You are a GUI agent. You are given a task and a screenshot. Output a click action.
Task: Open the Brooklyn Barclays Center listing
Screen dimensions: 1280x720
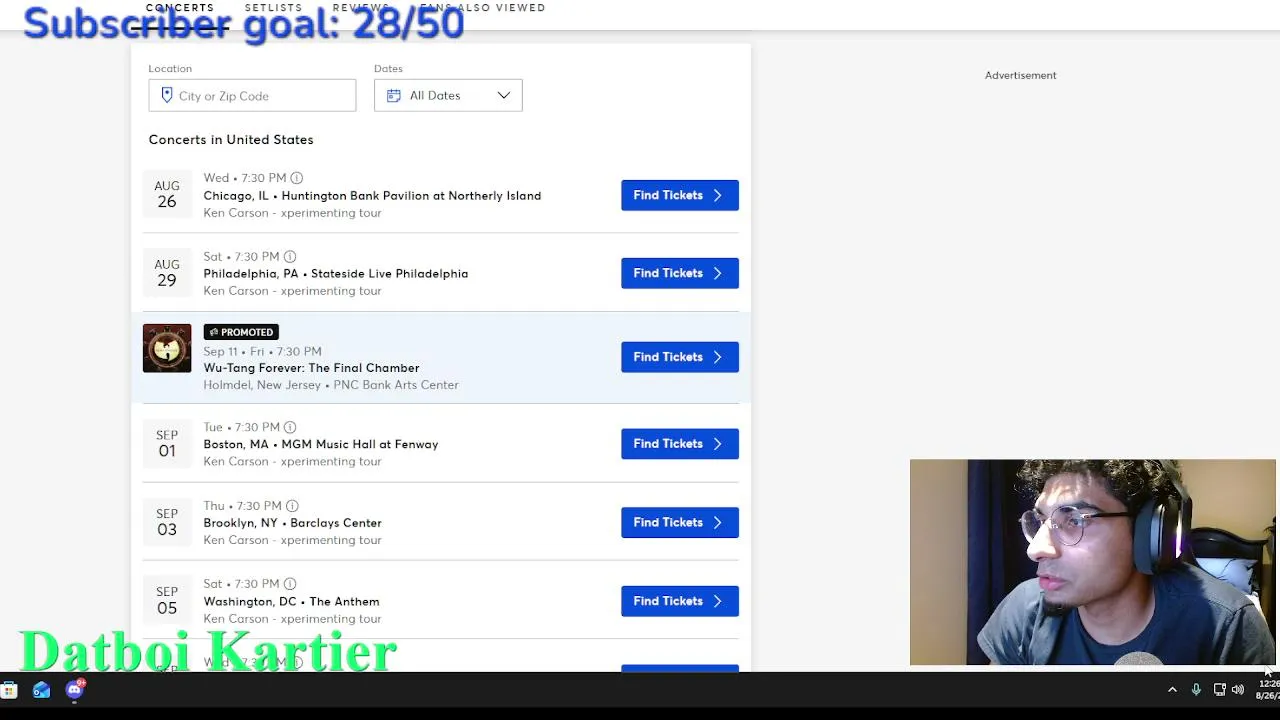pyautogui.click(x=292, y=523)
